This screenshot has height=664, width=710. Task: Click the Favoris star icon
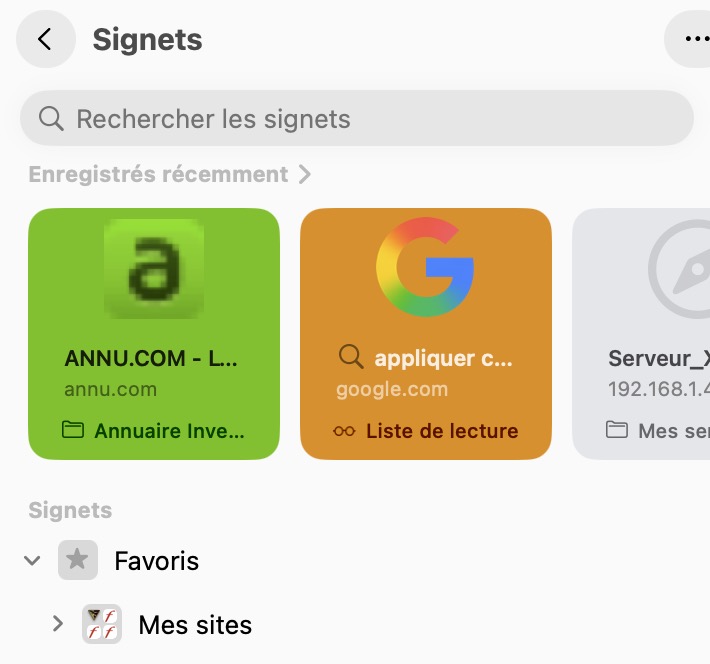[78, 560]
